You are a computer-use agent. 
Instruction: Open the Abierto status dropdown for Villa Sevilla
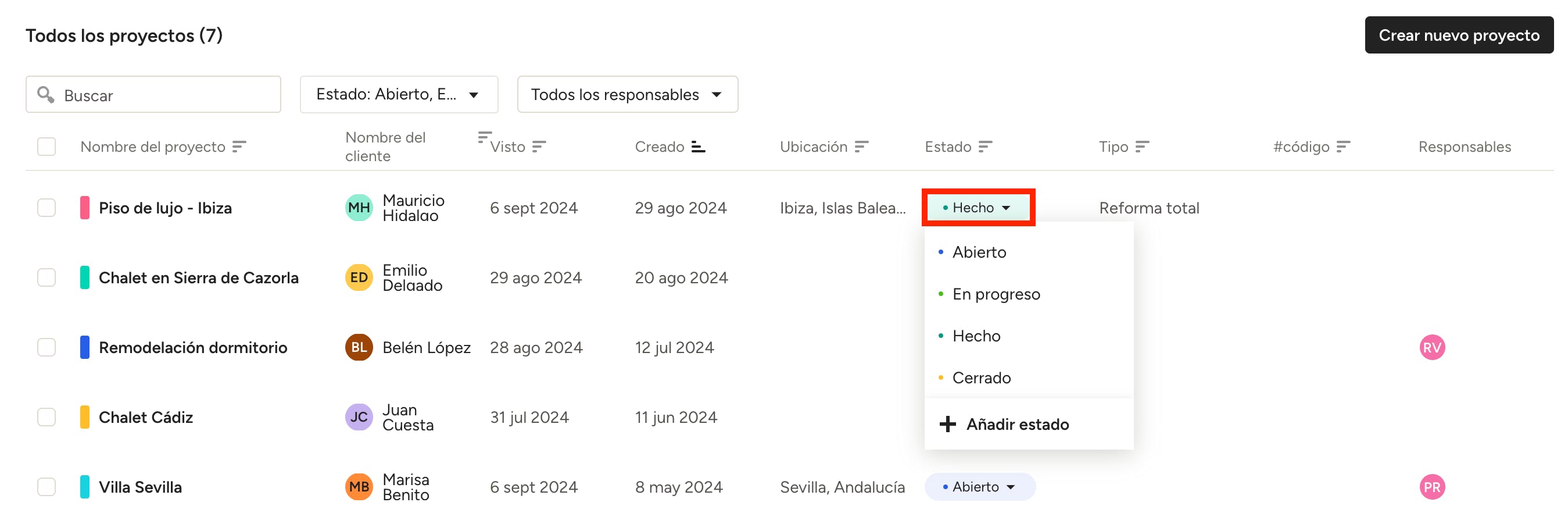pyautogui.click(x=979, y=487)
